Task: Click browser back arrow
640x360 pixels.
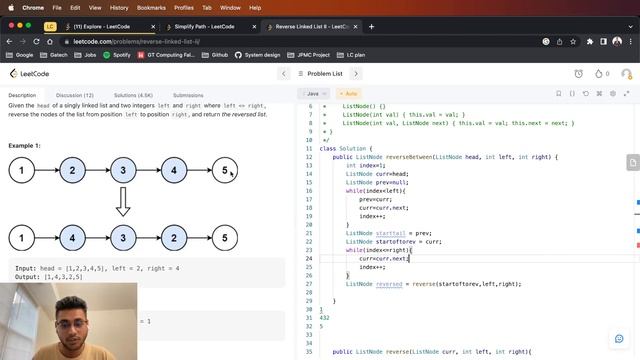Action: 9,41
